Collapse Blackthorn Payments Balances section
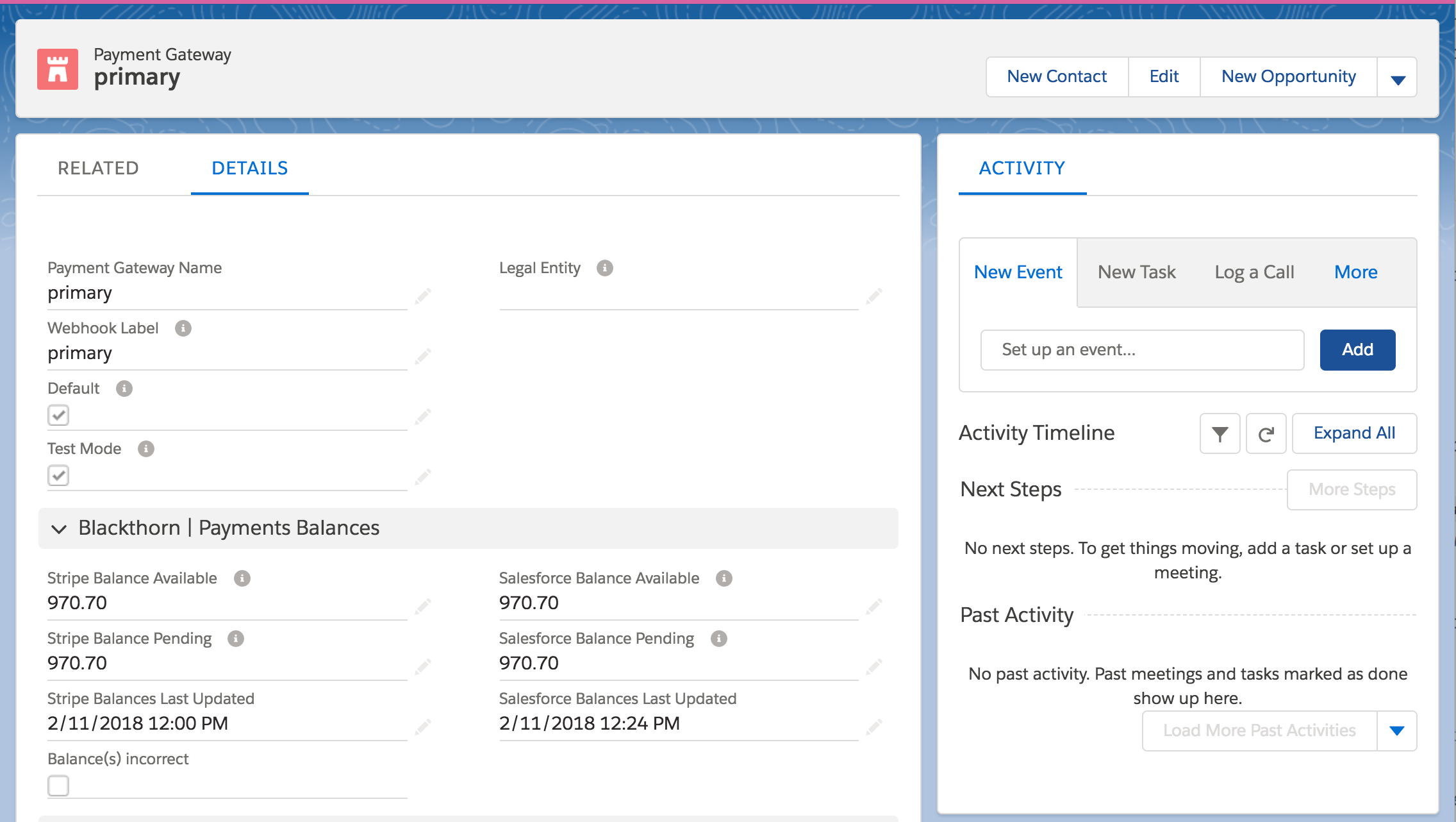1456x822 pixels. 59,528
